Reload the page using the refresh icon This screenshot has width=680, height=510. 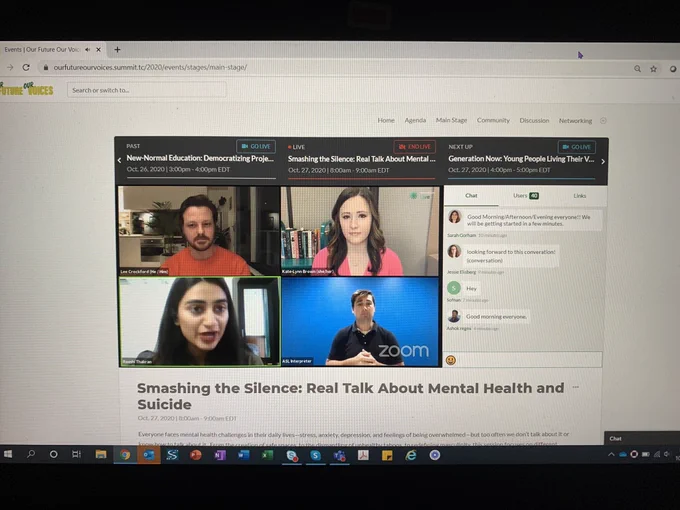click(26, 67)
